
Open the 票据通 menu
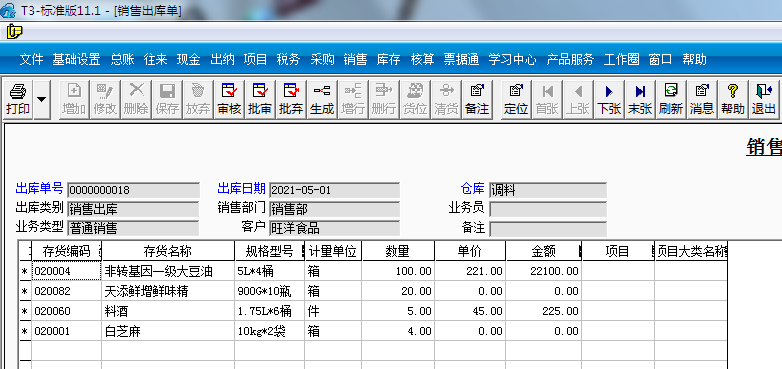[461, 60]
